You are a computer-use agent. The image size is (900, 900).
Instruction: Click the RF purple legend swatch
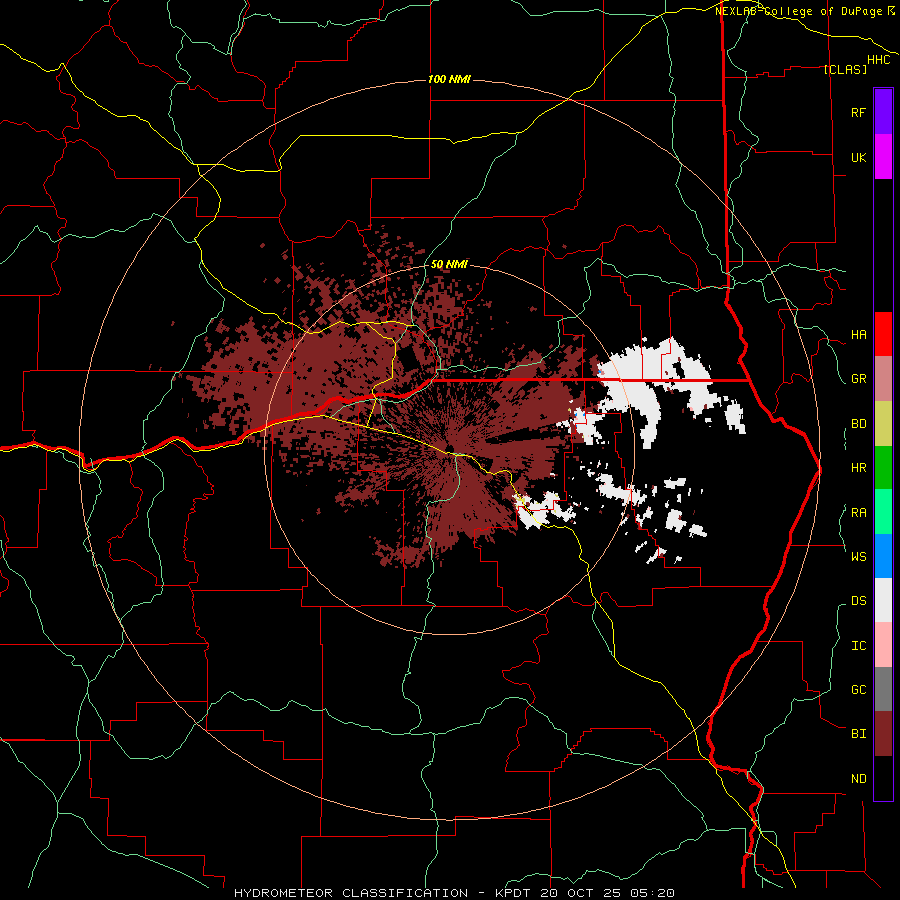[883, 112]
